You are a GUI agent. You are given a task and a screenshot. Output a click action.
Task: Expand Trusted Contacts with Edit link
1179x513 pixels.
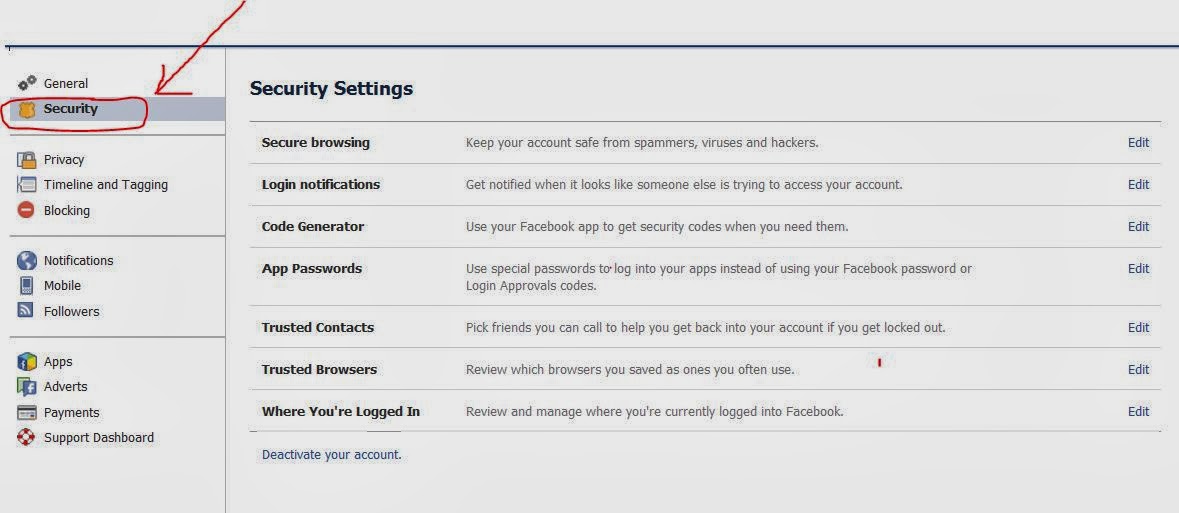point(1138,327)
